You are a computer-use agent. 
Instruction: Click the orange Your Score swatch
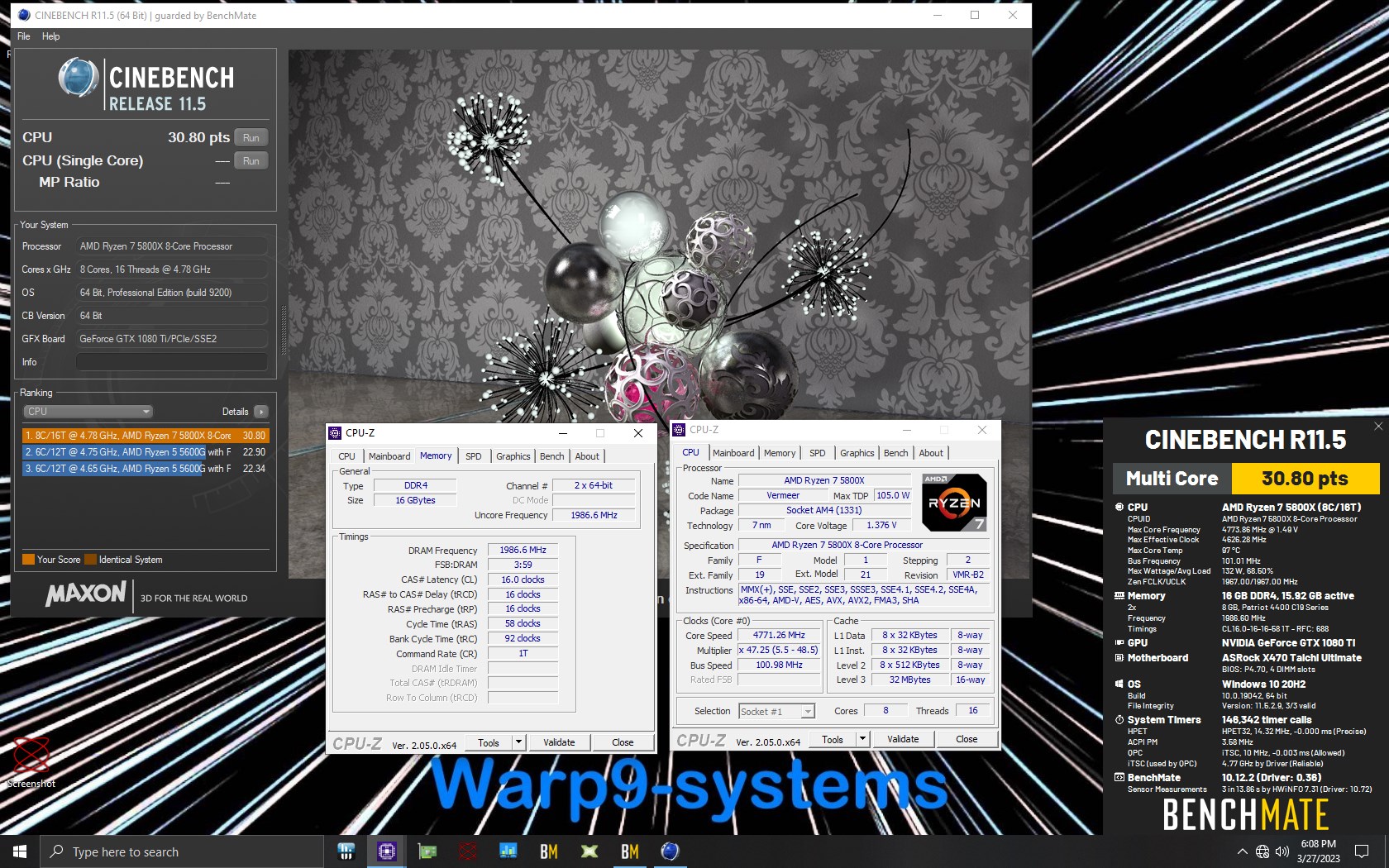[x=28, y=560]
